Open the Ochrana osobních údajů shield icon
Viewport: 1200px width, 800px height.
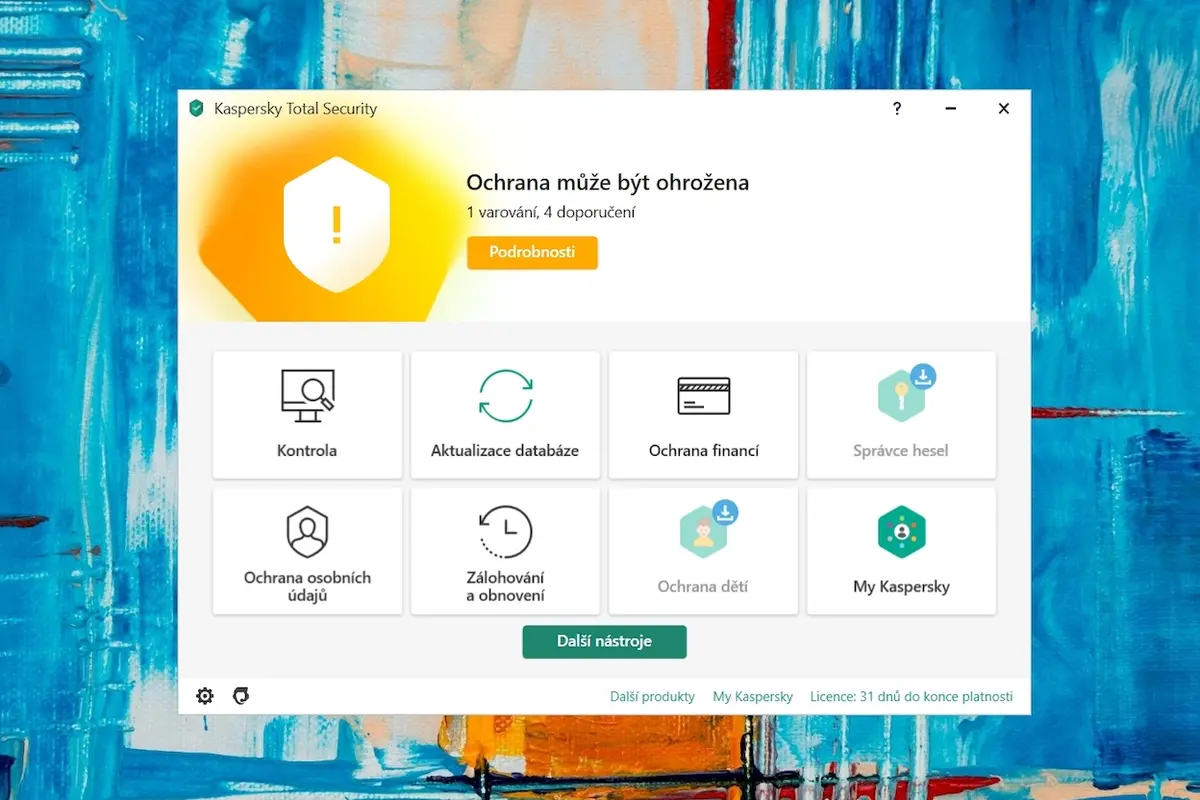click(307, 531)
